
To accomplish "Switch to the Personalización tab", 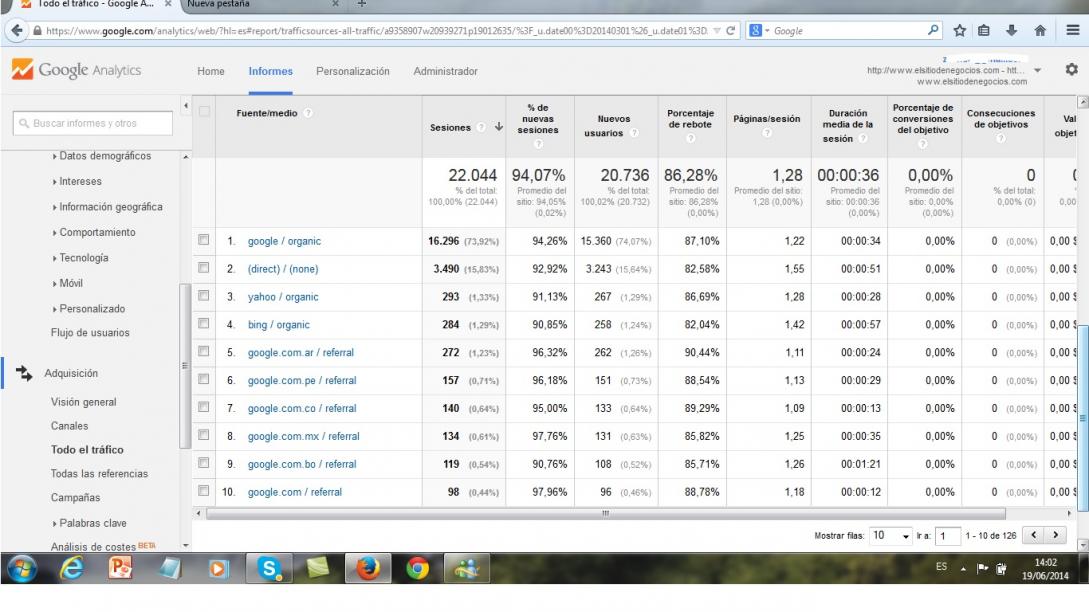I will coord(353,71).
